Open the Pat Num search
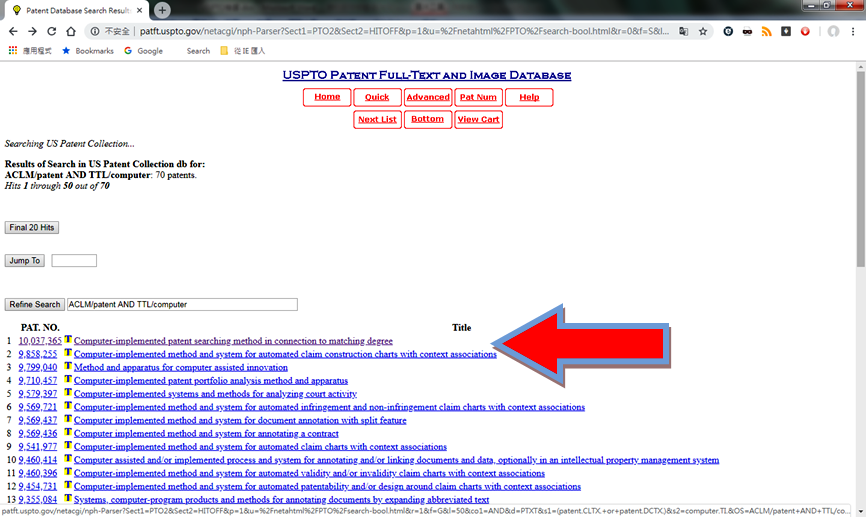Viewport: 866px width, 517px height. 478,97
